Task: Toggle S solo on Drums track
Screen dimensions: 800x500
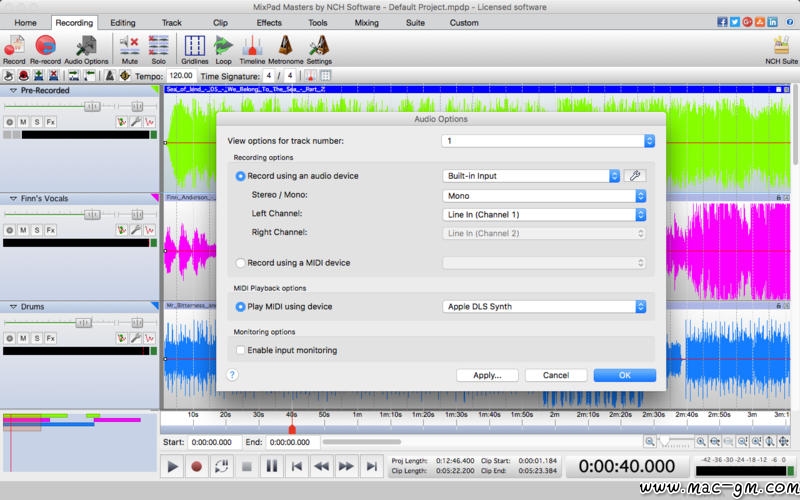Action: click(x=37, y=338)
